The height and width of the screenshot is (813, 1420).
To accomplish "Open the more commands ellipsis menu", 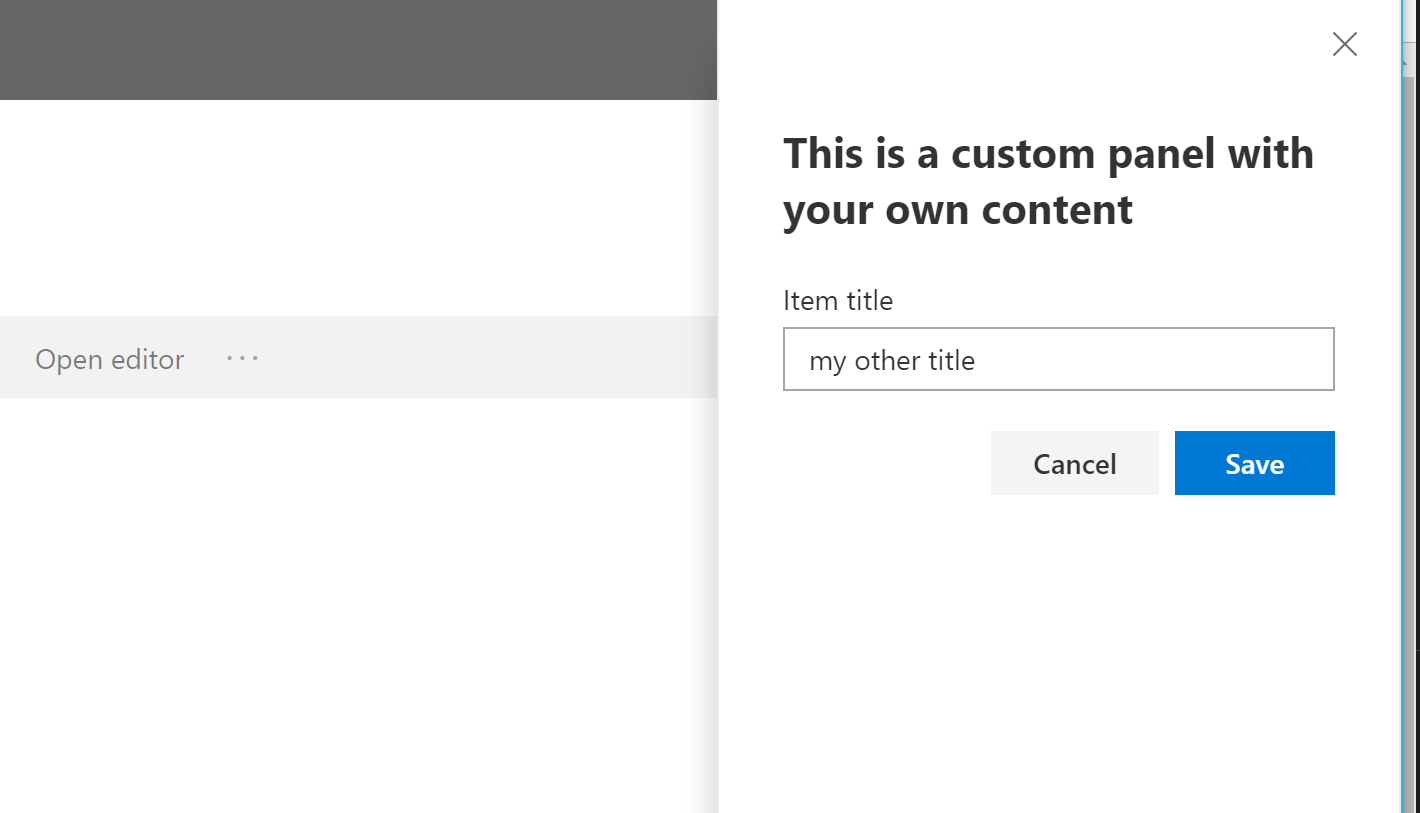I will point(242,358).
